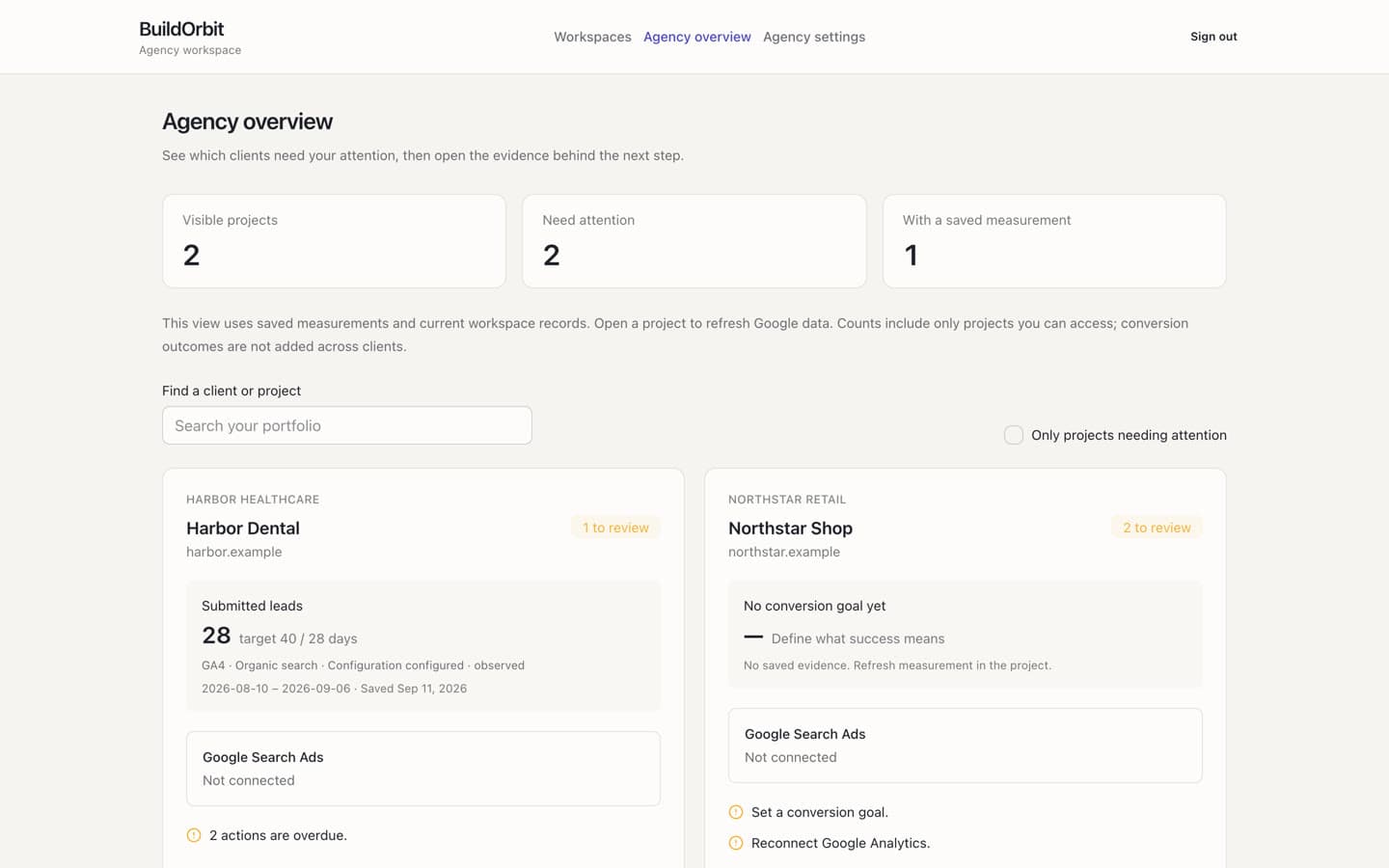
Task: Click the 2 actions are overdue text
Action: click(x=278, y=835)
